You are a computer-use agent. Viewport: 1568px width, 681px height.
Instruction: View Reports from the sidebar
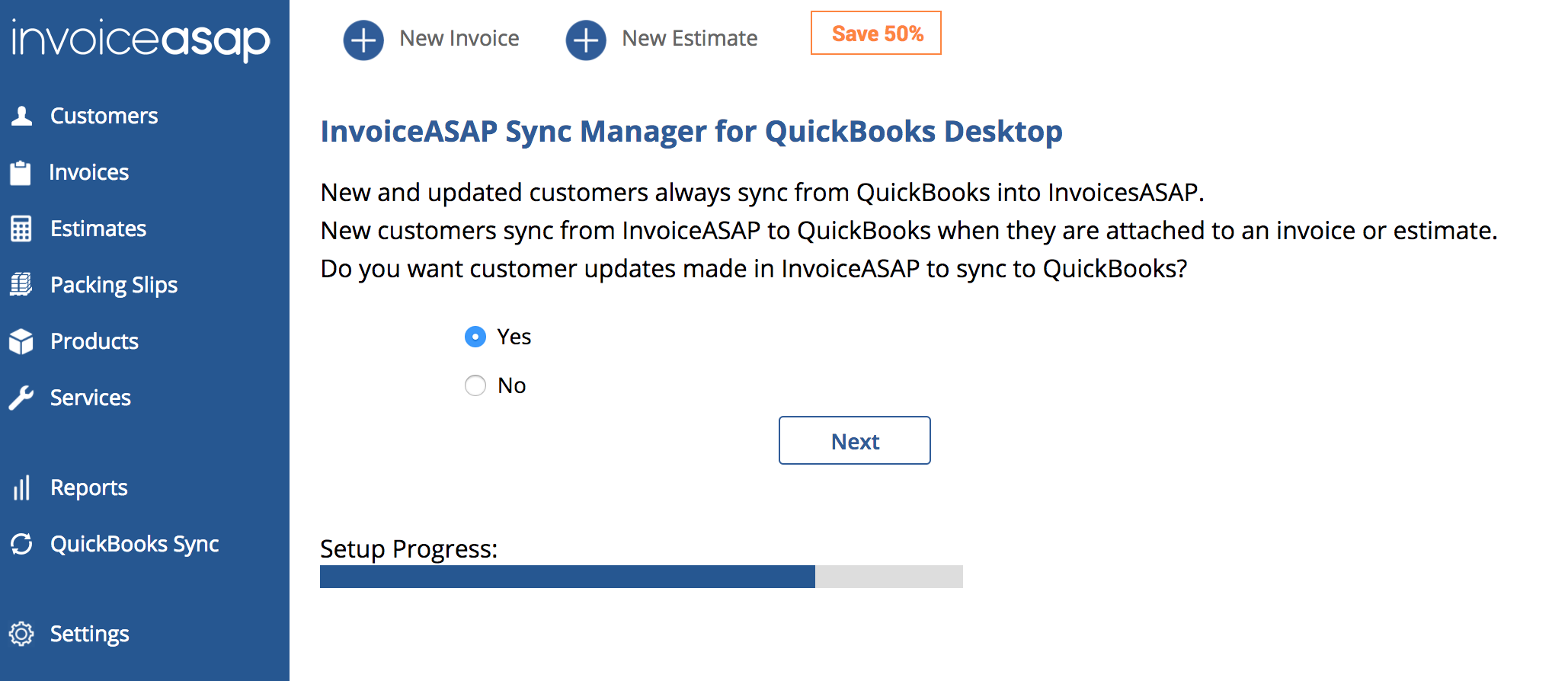[x=89, y=488]
